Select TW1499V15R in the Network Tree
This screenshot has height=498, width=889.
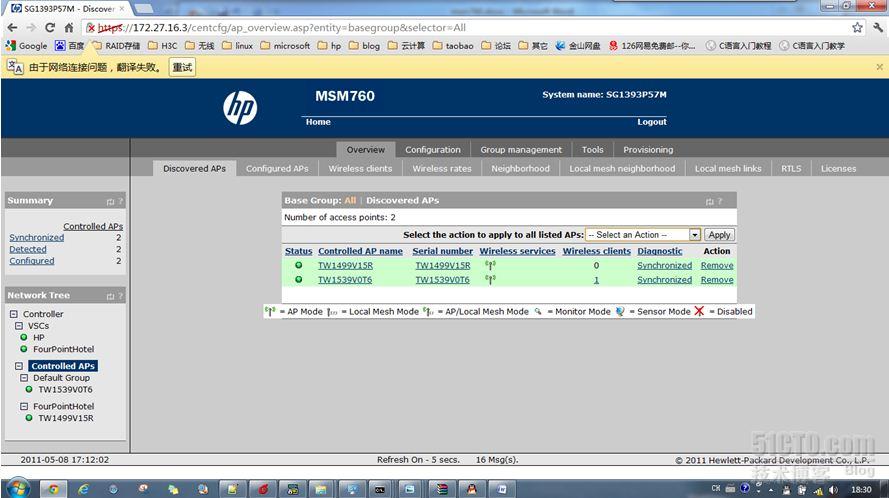66,417
